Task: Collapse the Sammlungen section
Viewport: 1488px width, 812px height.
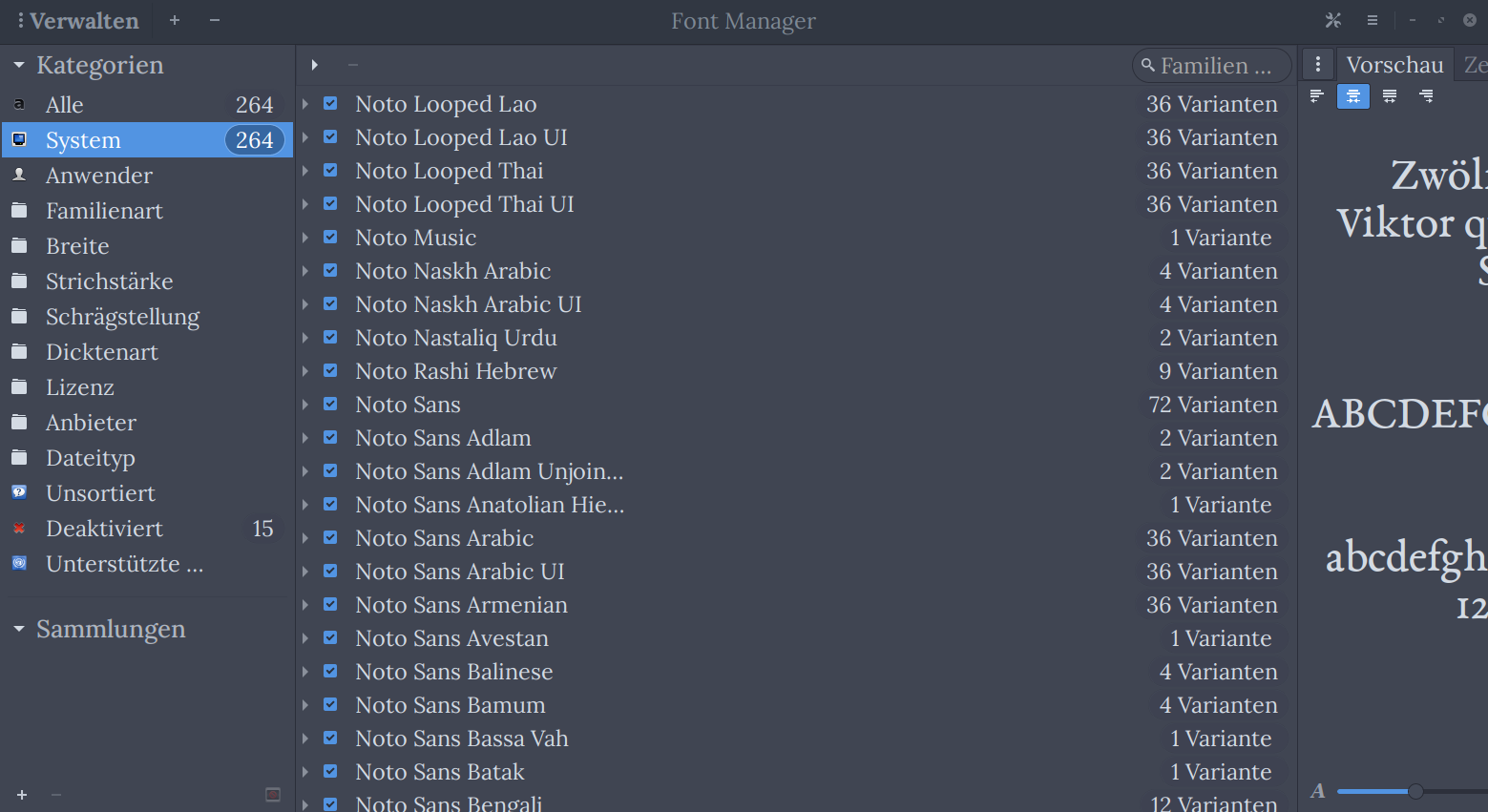Action: (20, 628)
